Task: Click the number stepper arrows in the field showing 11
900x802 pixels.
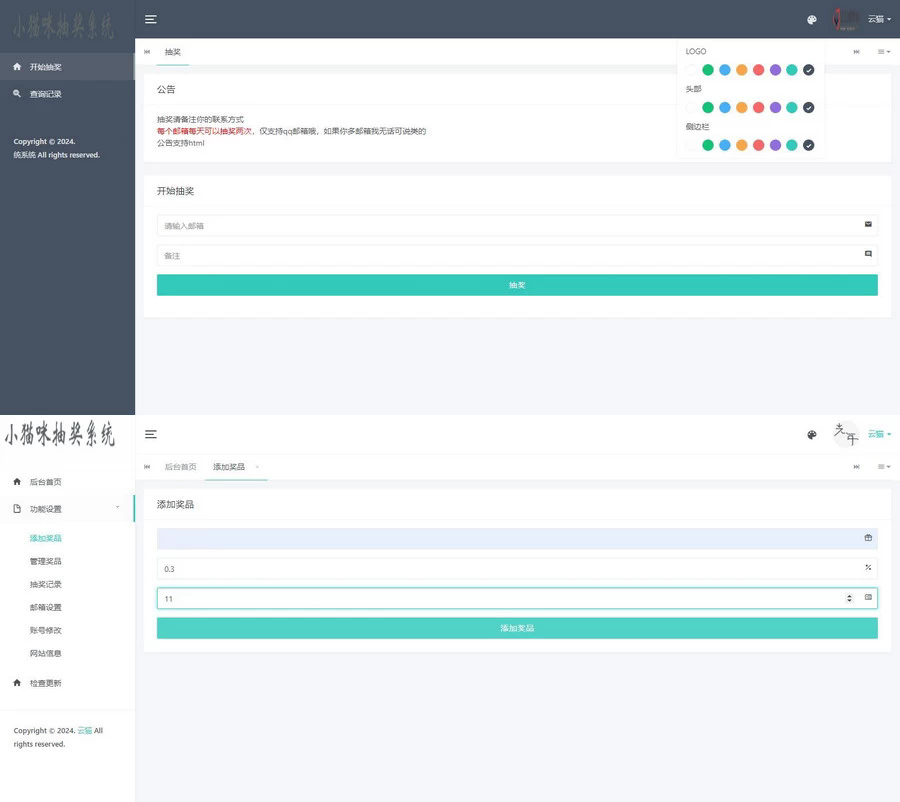Action: pos(849,598)
